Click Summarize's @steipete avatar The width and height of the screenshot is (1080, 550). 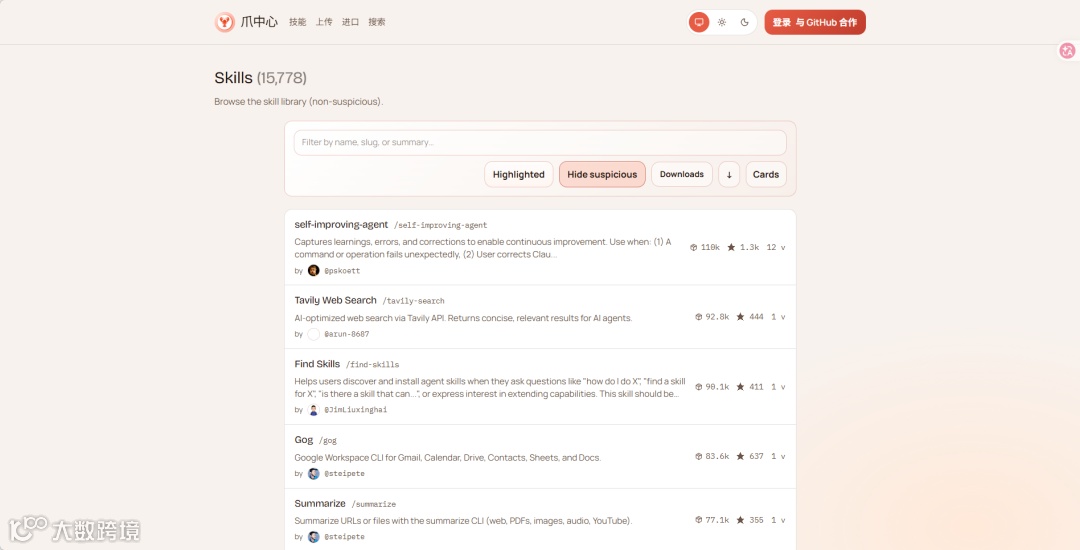[x=313, y=536]
